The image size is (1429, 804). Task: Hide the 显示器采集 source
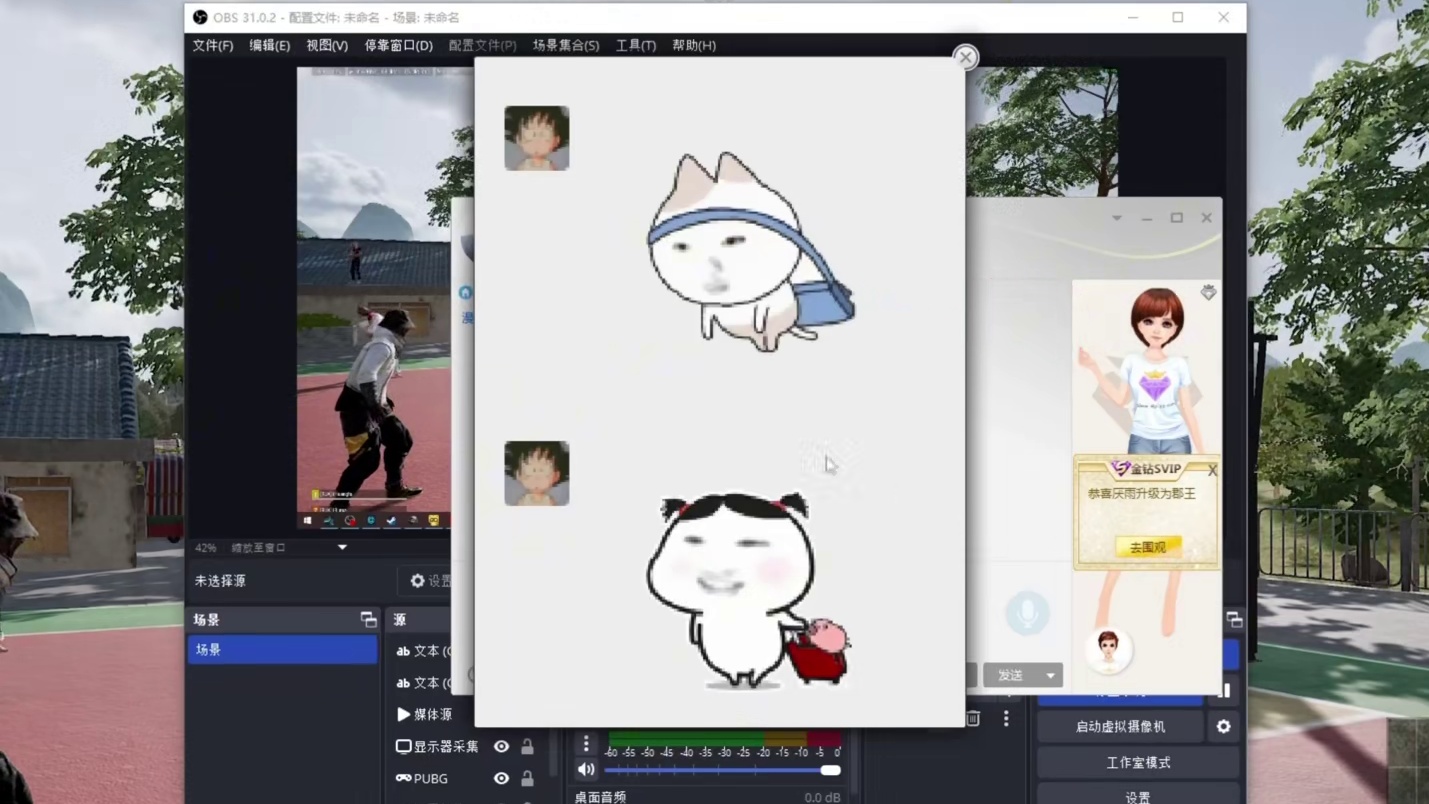pyautogui.click(x=501, y=746)
